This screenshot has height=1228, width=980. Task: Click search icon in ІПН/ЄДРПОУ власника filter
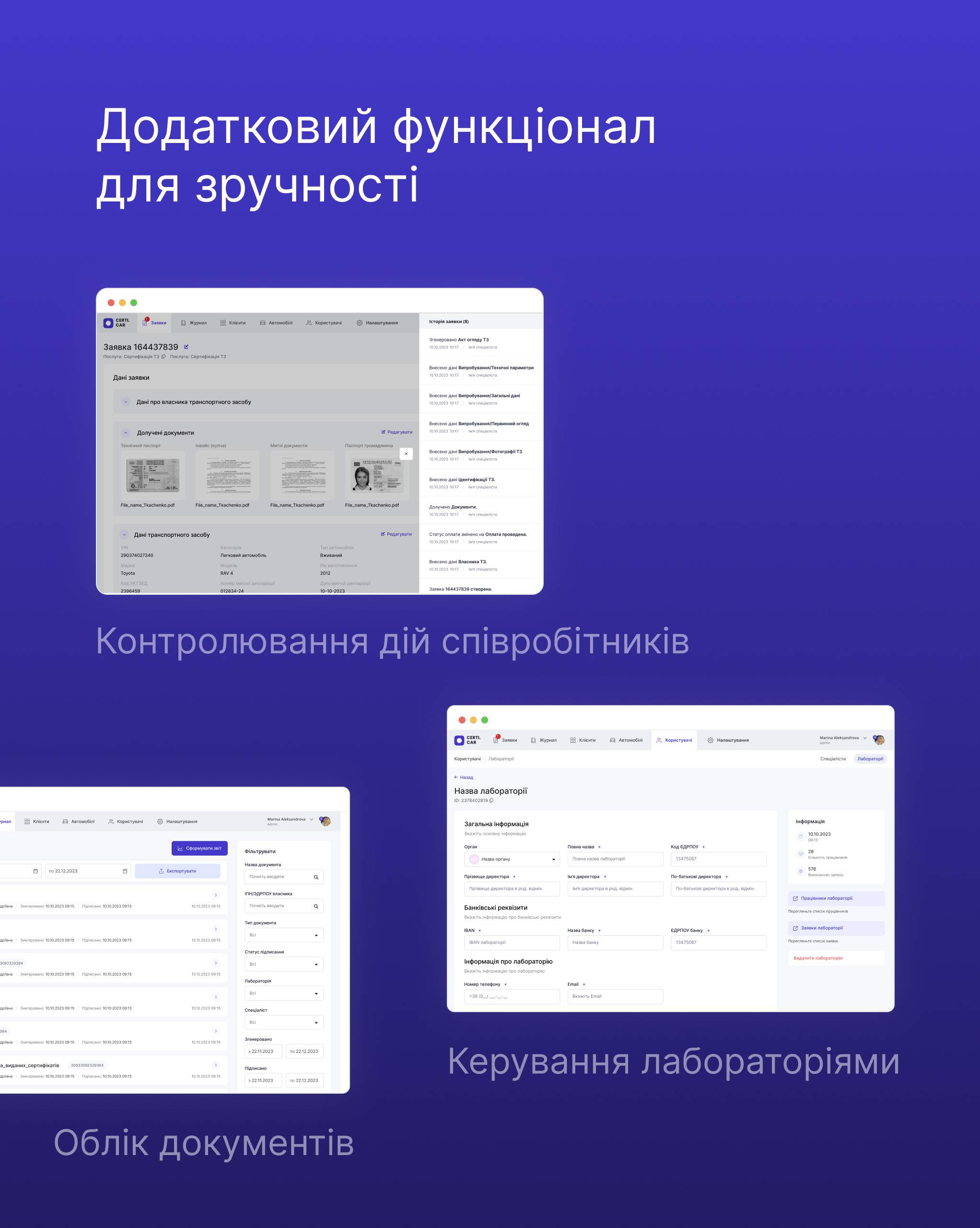(316, 906)
